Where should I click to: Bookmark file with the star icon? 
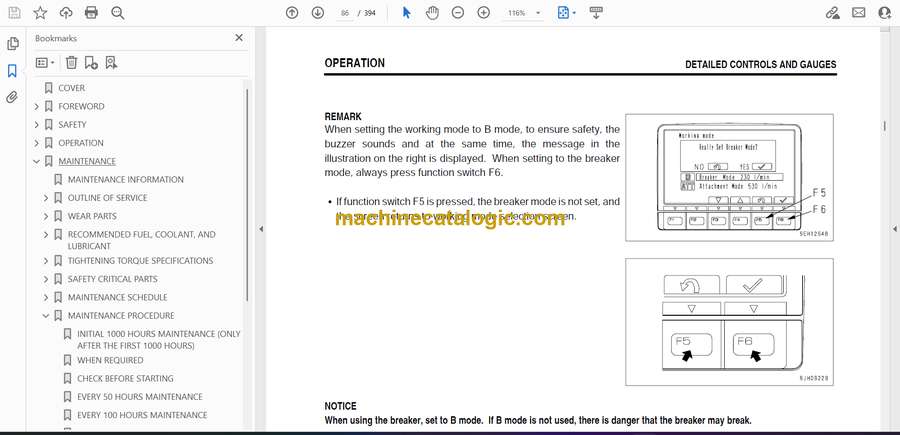pos(40,13)
